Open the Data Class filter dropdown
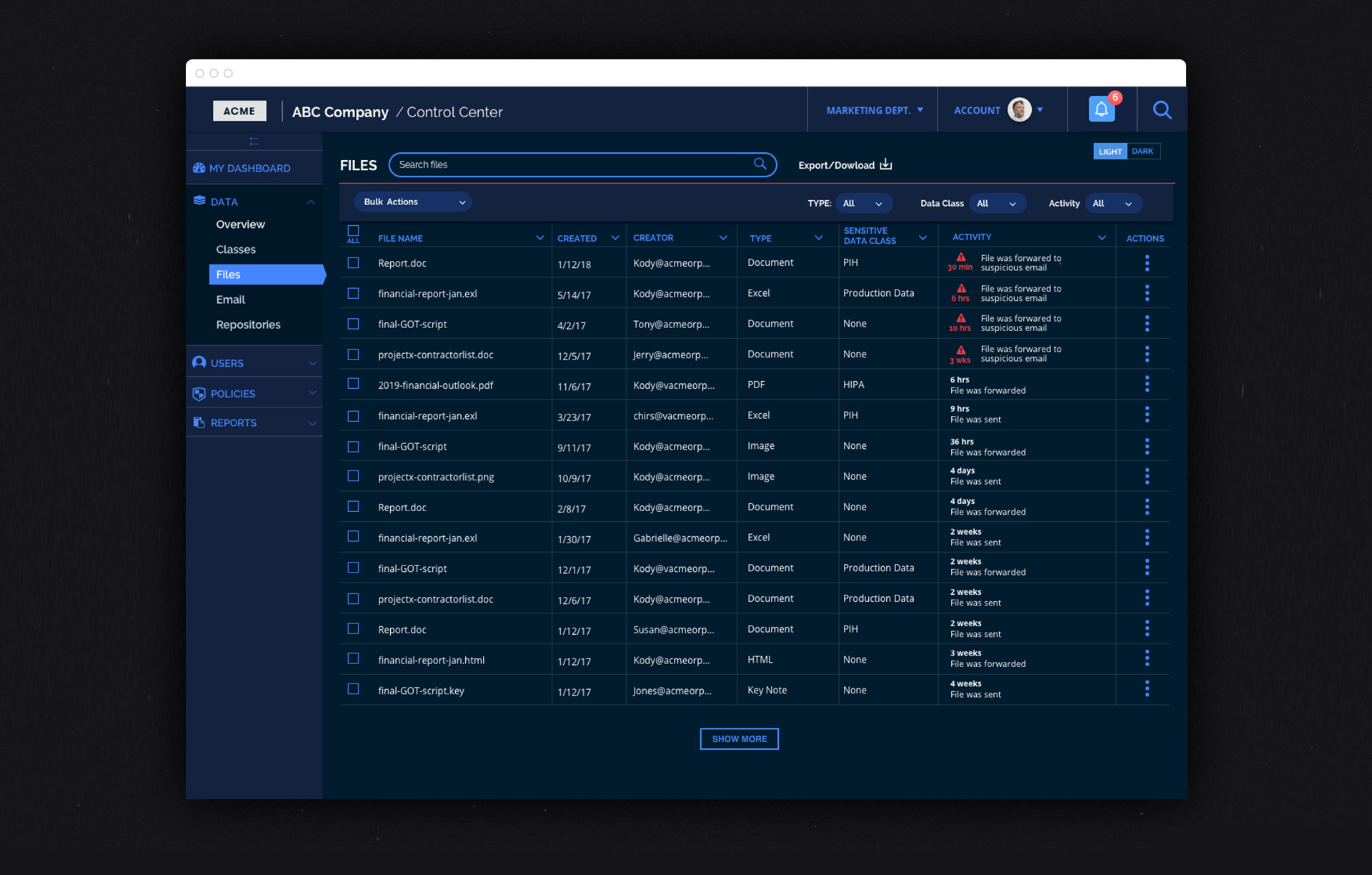The image size is (1372, 875). click(x=998, y=204)
